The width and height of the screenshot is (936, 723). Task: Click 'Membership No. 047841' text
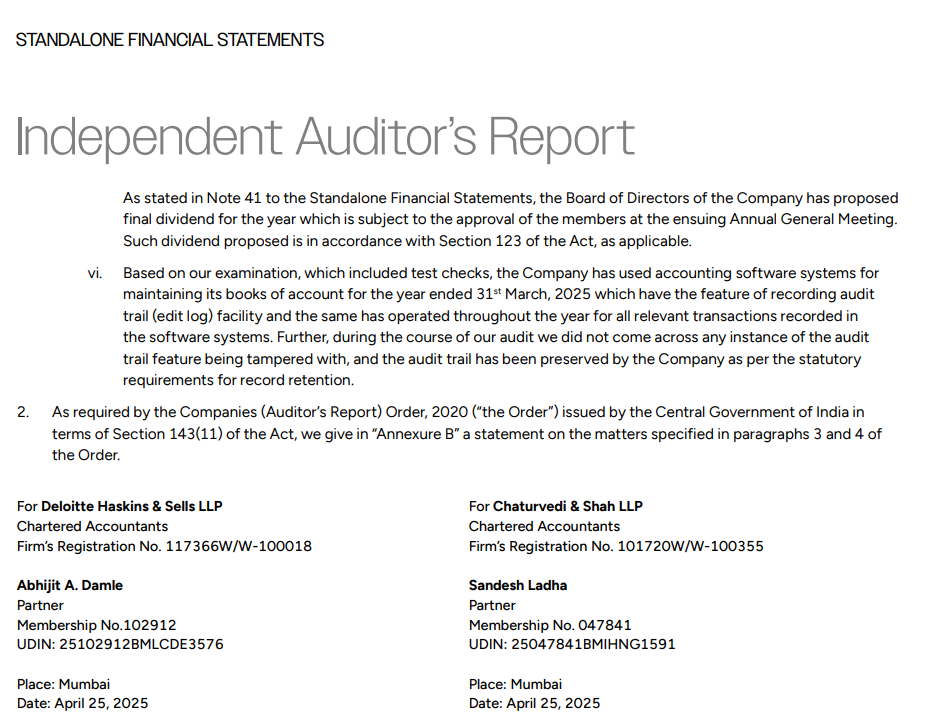click(550, 625)
